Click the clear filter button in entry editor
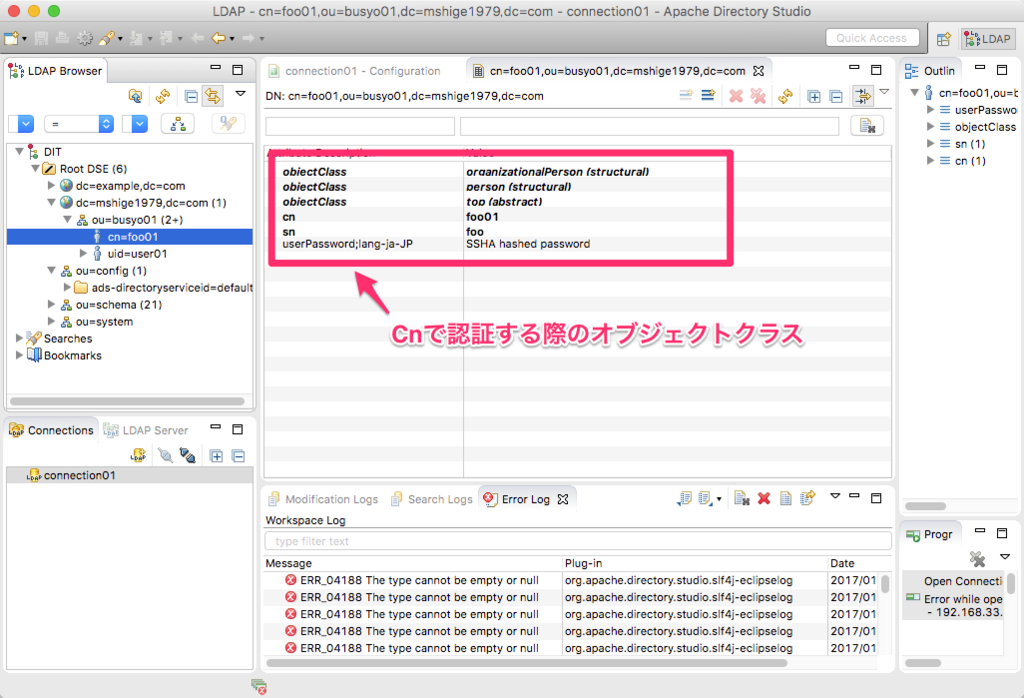This screenshot has height=698, width=1024. pos(867,125)
